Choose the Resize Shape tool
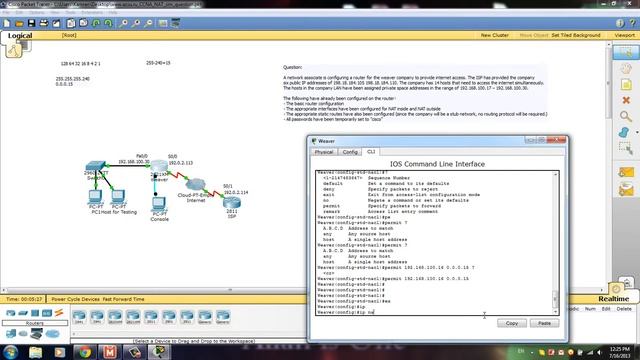Image resolution: width=640 pixels, height=360 pixels. point(625,149)
